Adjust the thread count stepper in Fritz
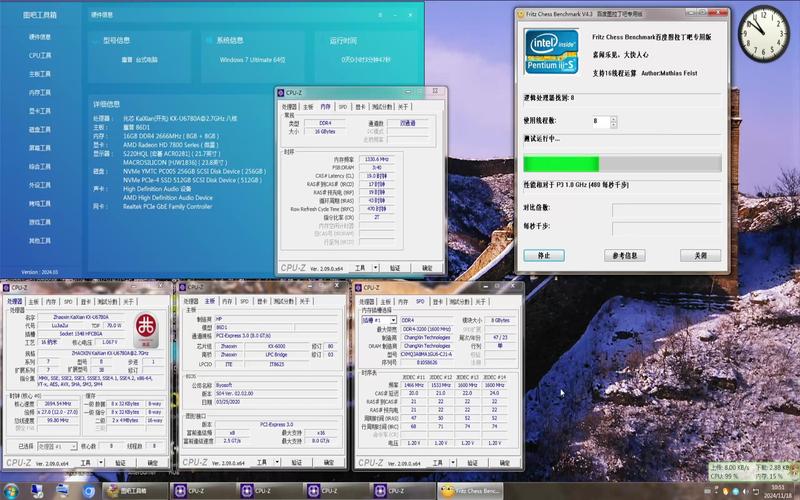Image resolution: width=800 pixels, height=500 pixels. (613, 122)
